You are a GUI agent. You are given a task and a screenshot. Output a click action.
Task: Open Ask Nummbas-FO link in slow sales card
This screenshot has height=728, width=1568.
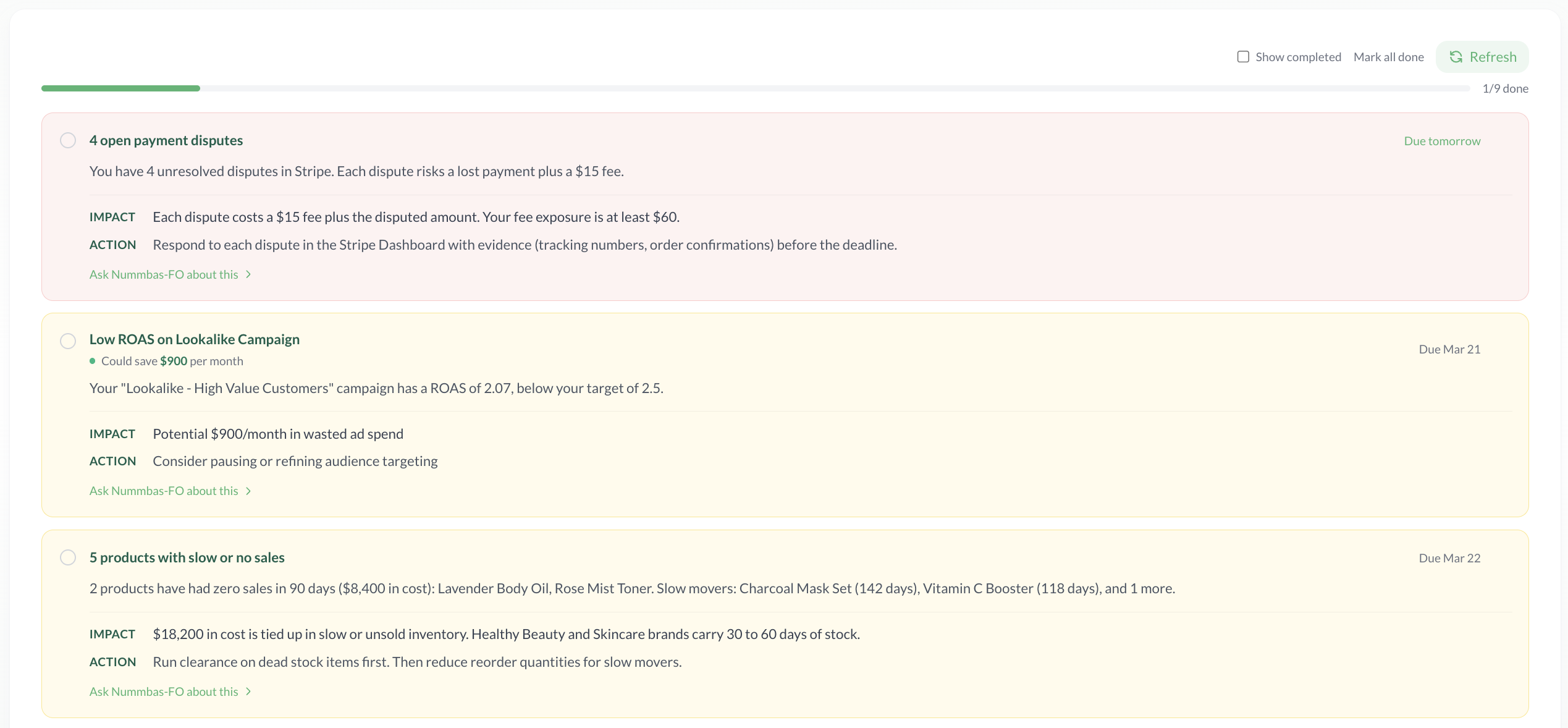pos(164,692)
